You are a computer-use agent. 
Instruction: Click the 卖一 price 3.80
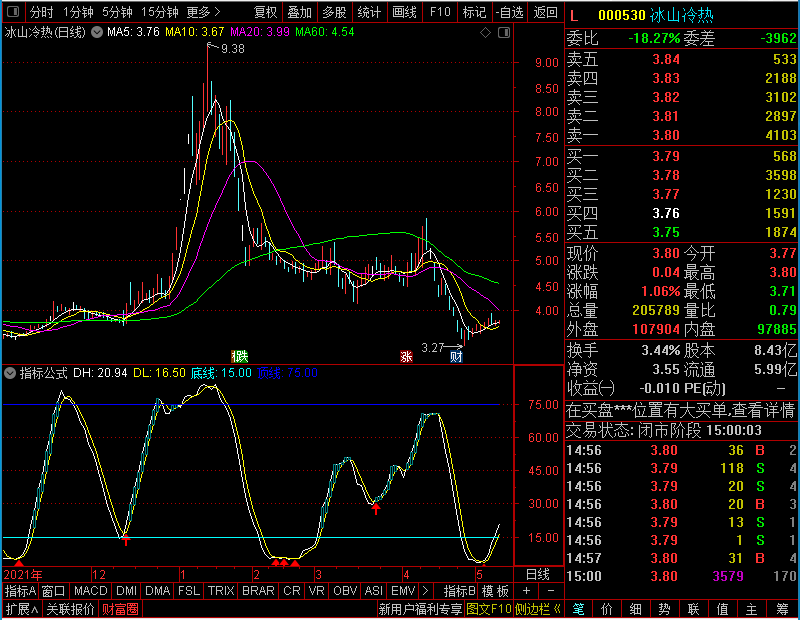click(666, 135)
